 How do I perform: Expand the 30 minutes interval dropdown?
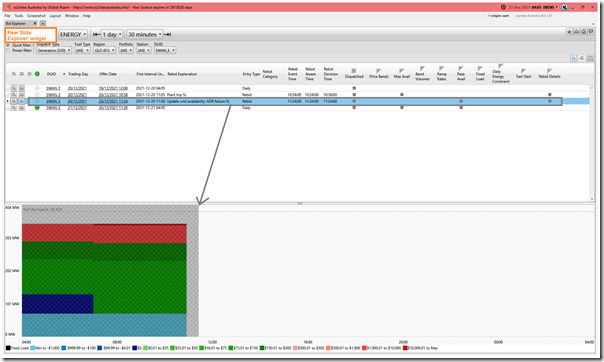[145, 35]
